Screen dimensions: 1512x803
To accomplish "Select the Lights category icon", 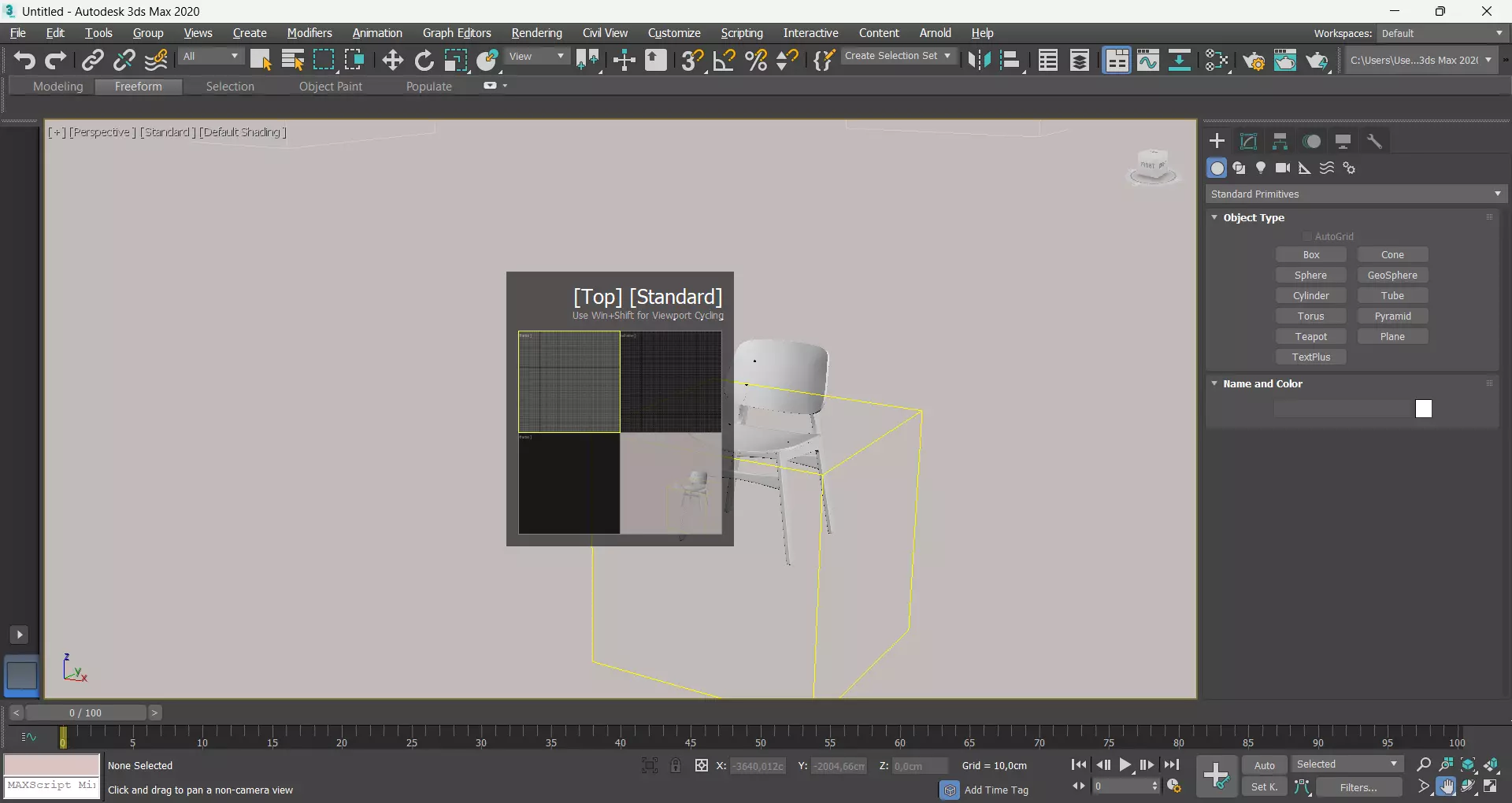I will [x=1261, y=168].
